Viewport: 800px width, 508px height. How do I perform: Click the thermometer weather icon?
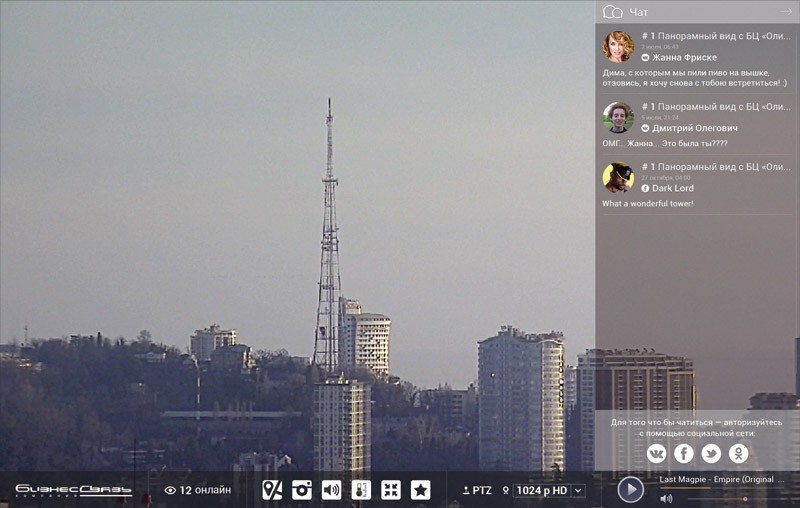361,490
